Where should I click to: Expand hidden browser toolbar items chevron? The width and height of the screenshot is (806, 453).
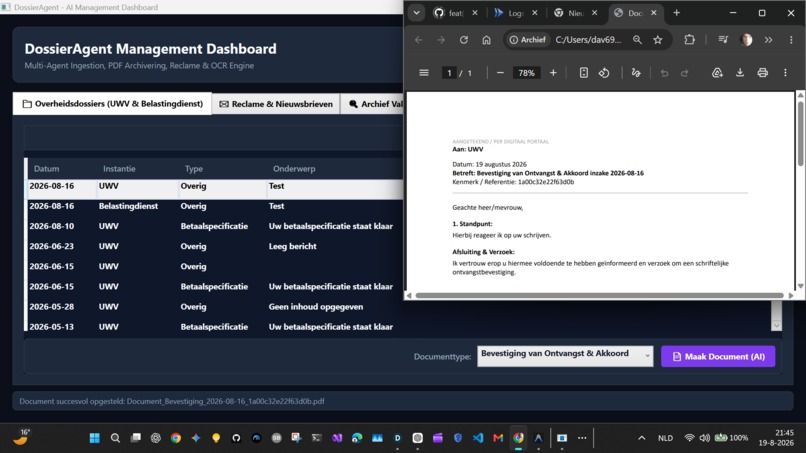(768, 40)
